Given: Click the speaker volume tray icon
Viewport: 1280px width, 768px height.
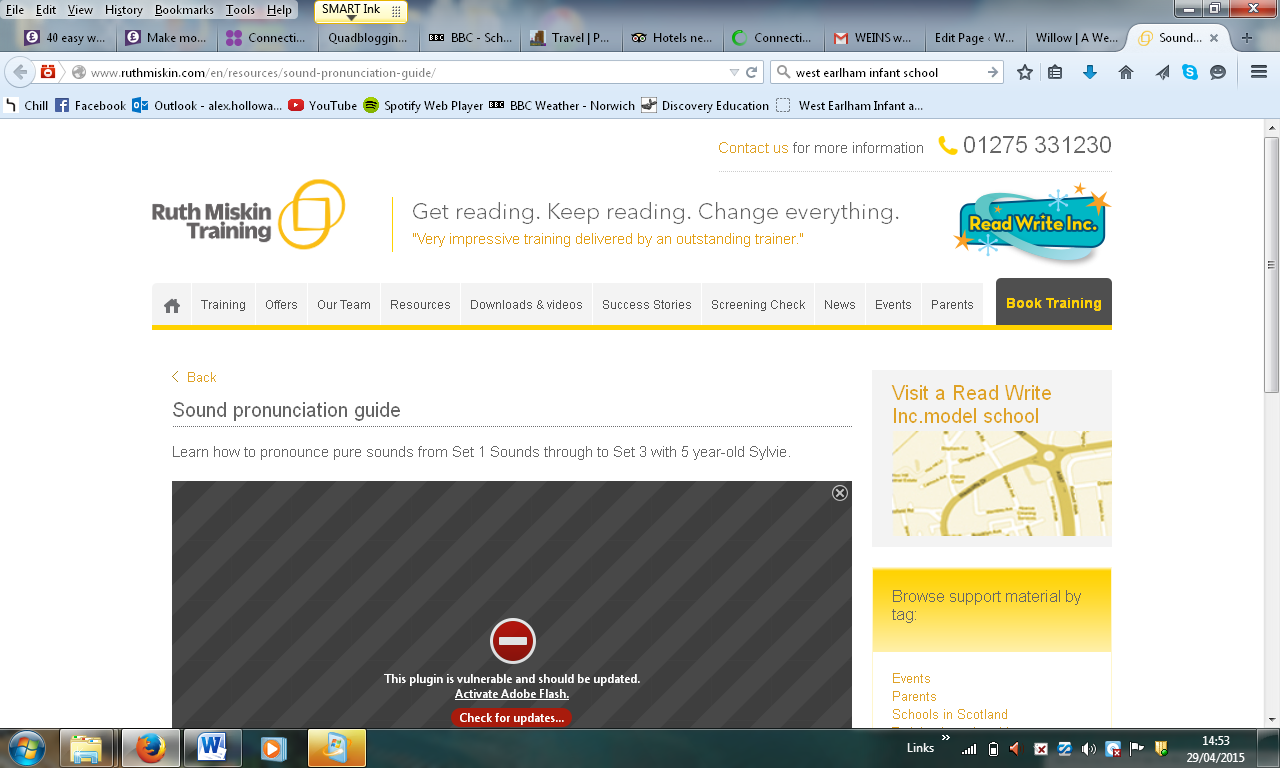Looking at the screenshot, I should pyautogui.click(x=1088, y=748).
